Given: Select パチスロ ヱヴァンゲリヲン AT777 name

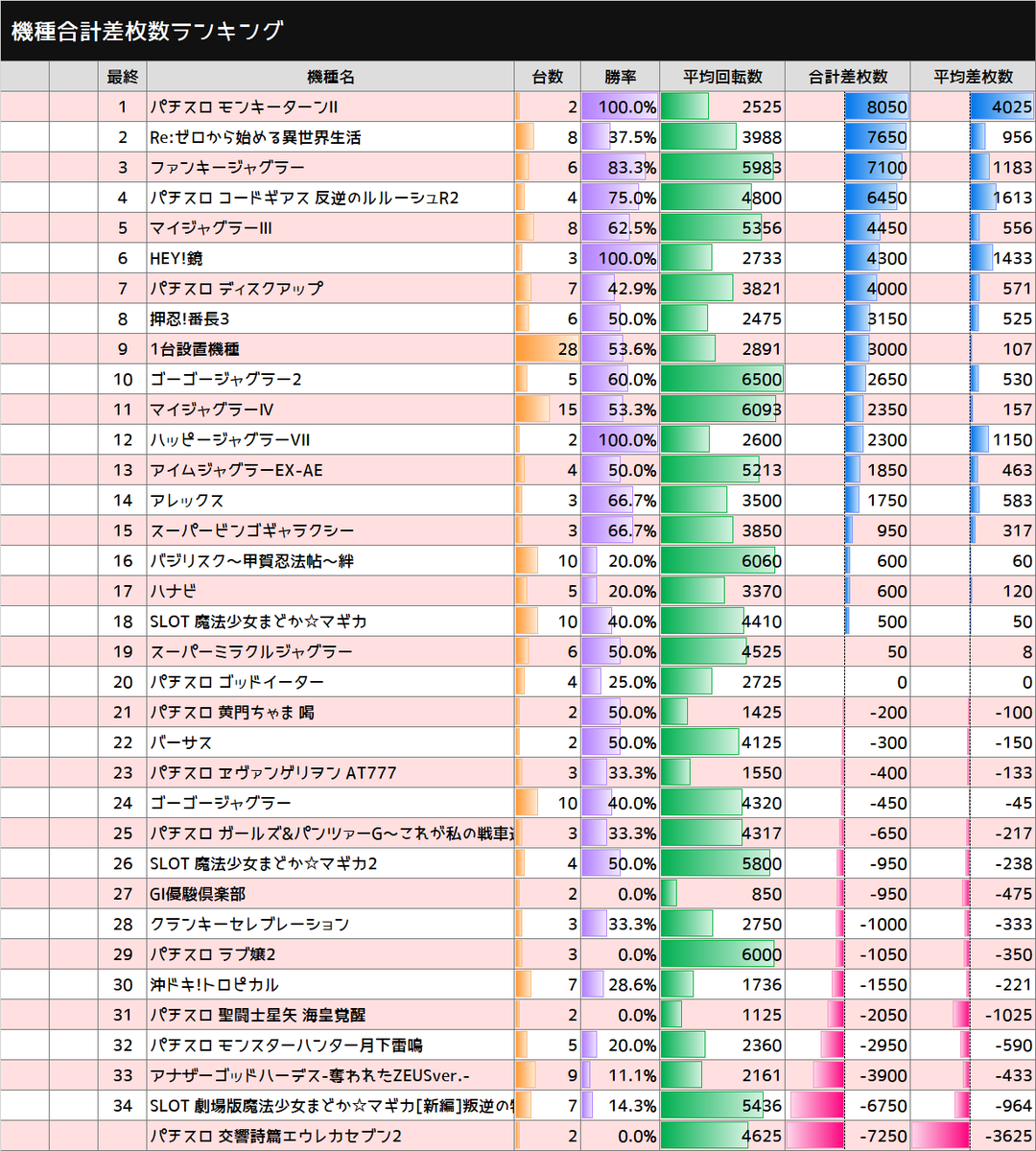Looking at the screenshot, I should (273, 772).
